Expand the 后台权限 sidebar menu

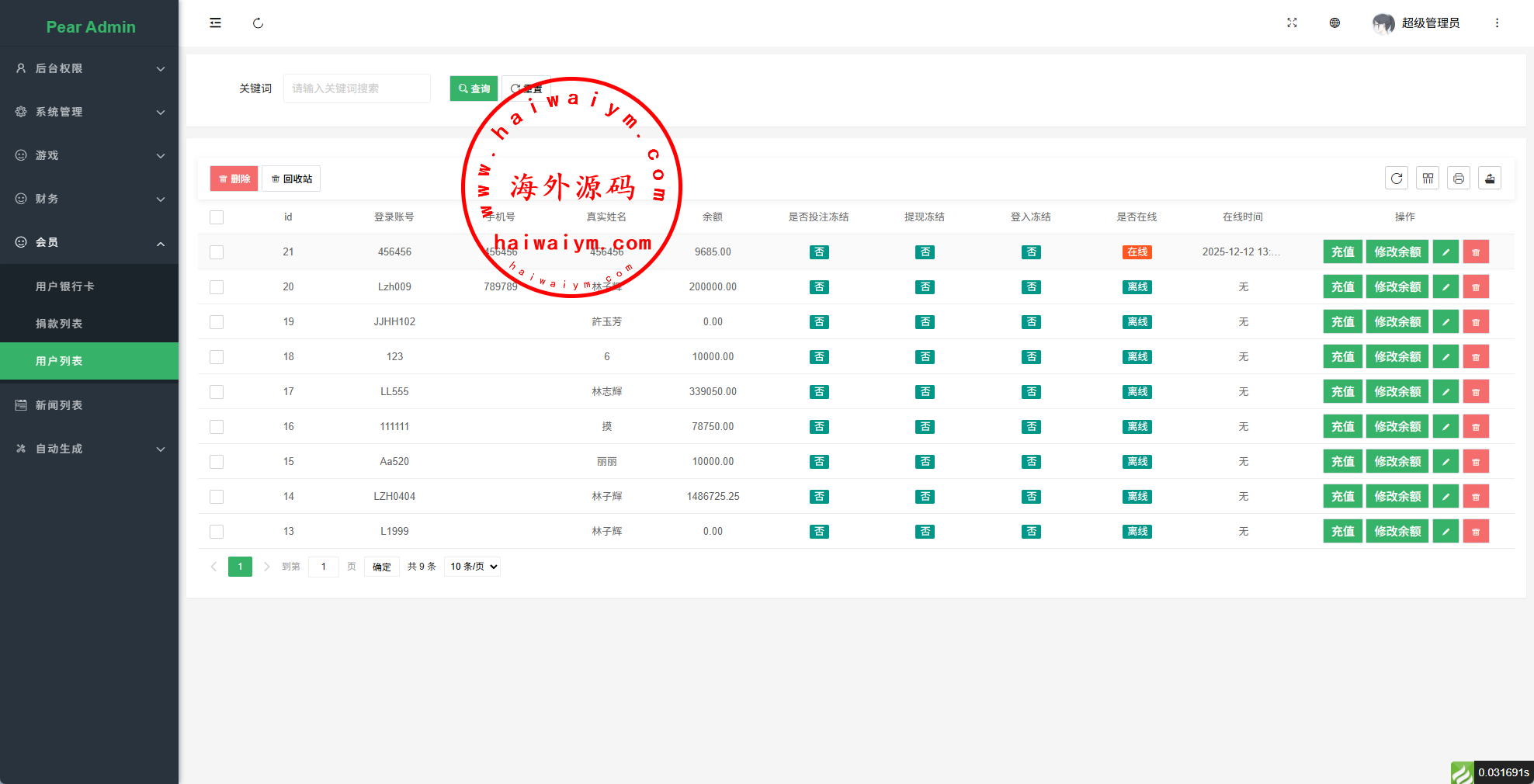coord(89,68)
